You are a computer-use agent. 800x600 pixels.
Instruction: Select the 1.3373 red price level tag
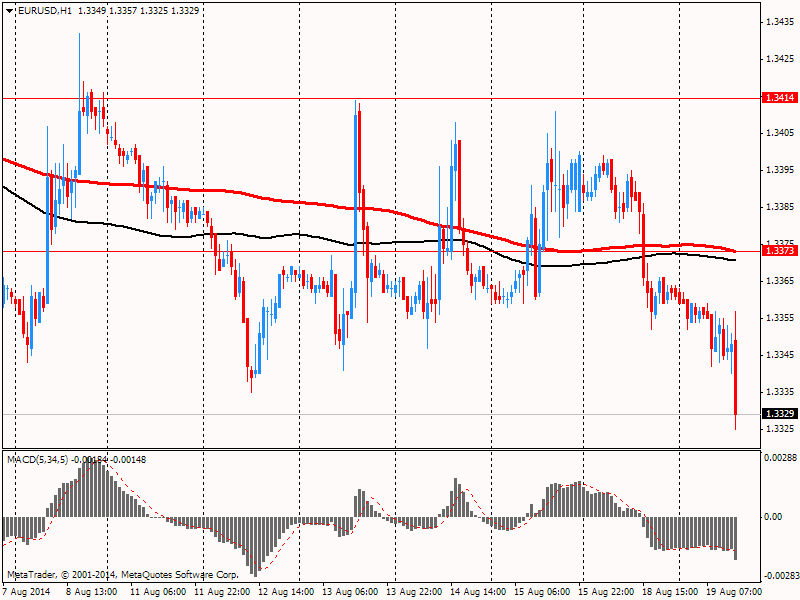[x=780, y=251]
